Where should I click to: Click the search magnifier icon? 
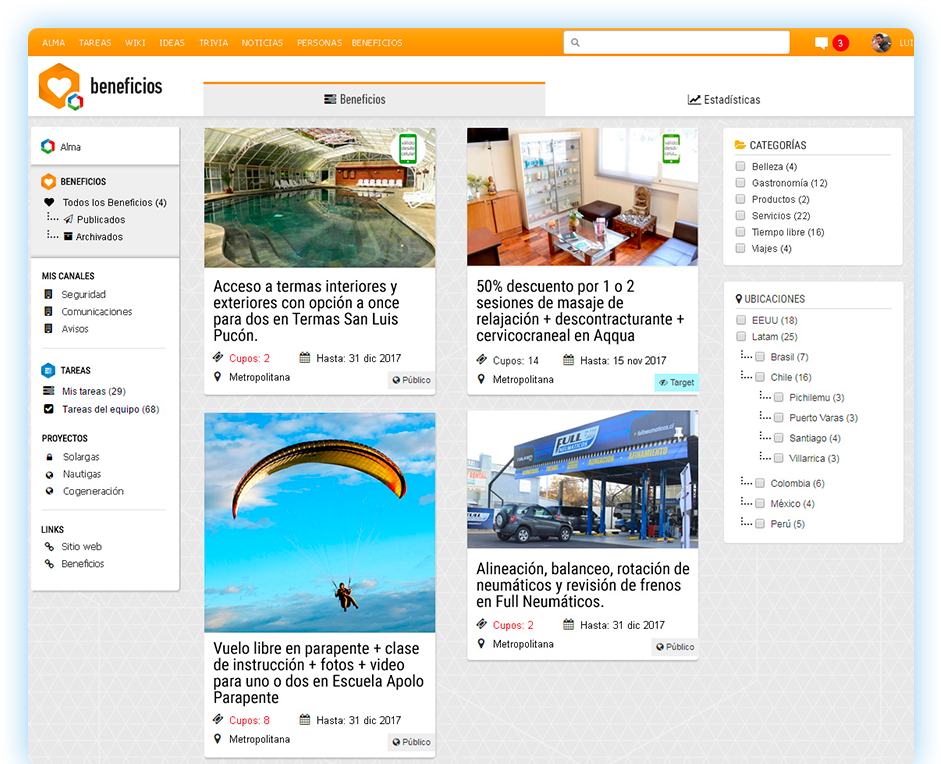coord(575,43)
